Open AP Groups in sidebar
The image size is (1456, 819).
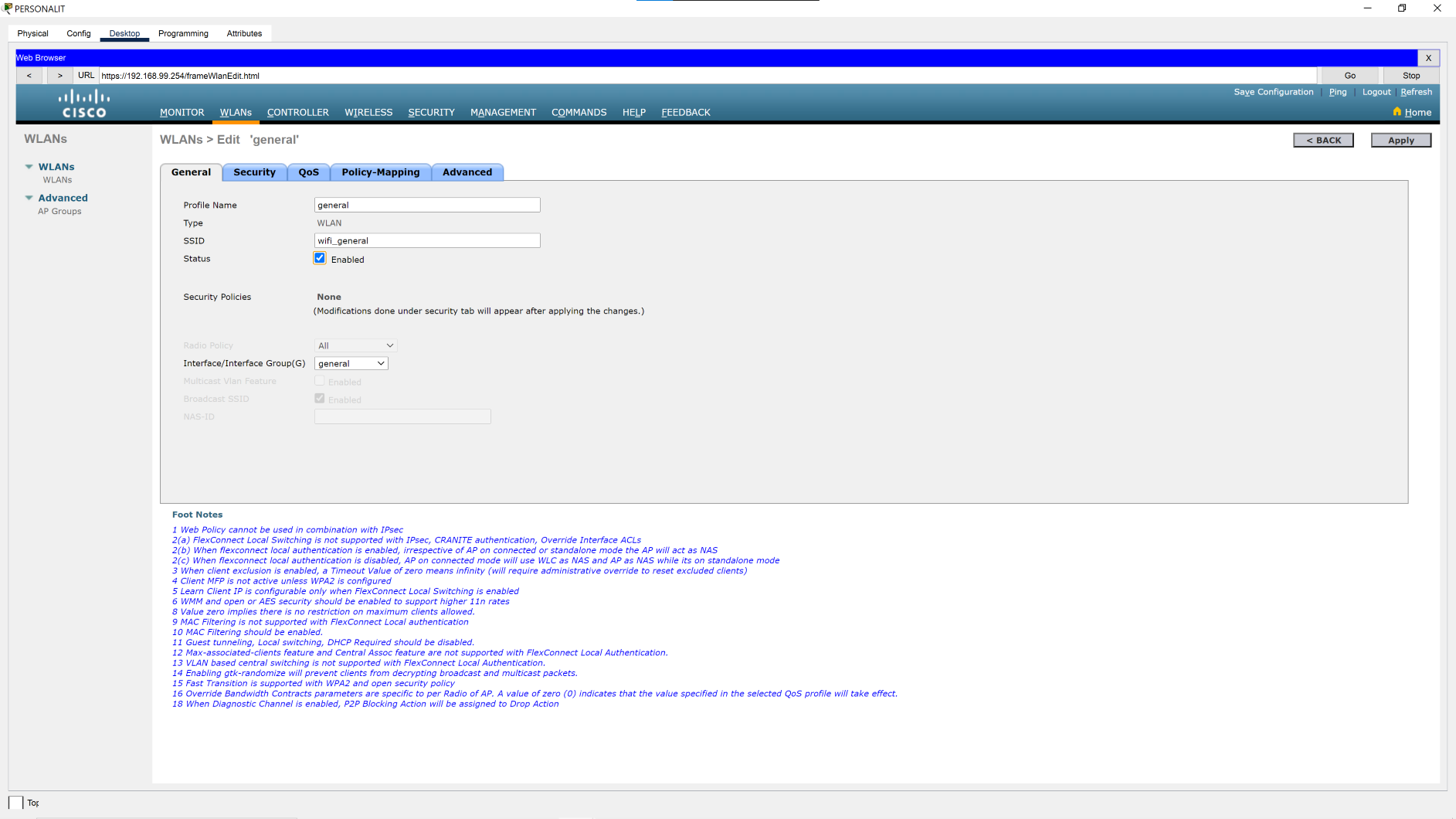(59, 212)
